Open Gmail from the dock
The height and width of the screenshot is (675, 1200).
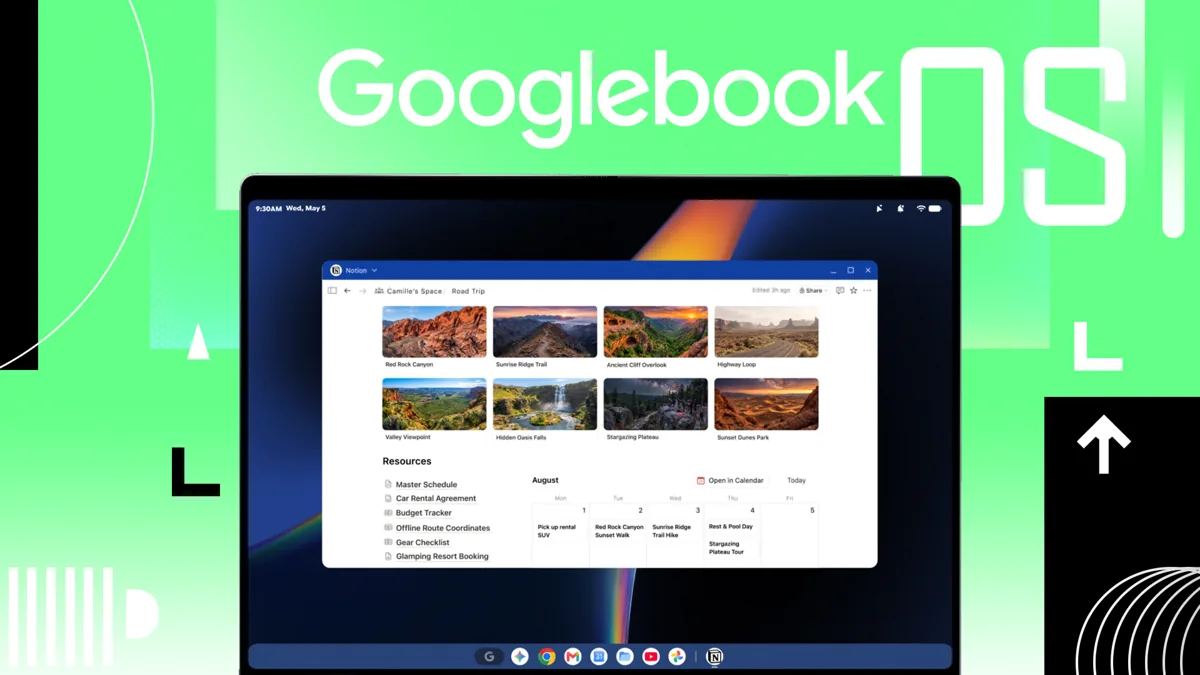tap(573, 657)
